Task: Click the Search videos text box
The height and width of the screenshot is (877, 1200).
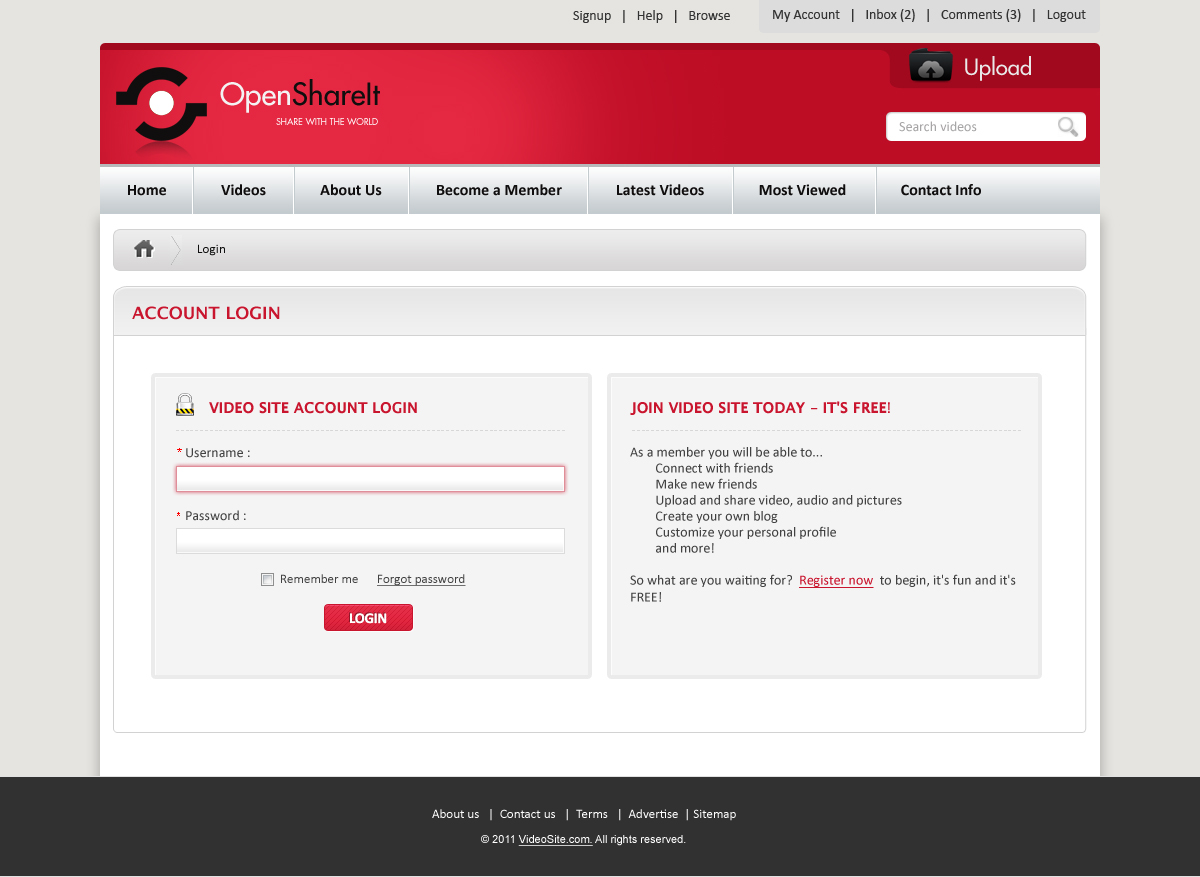Action: 970,127
